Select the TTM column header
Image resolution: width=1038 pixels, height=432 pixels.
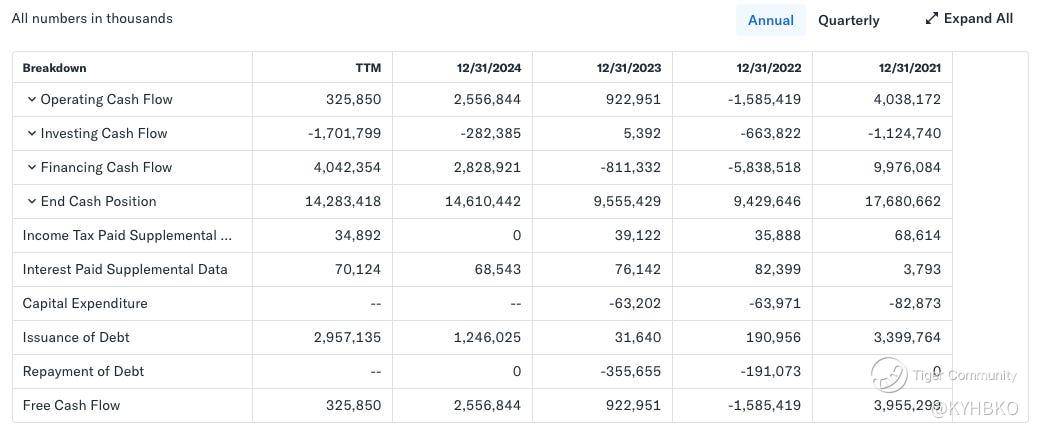(x=368, y=68)
